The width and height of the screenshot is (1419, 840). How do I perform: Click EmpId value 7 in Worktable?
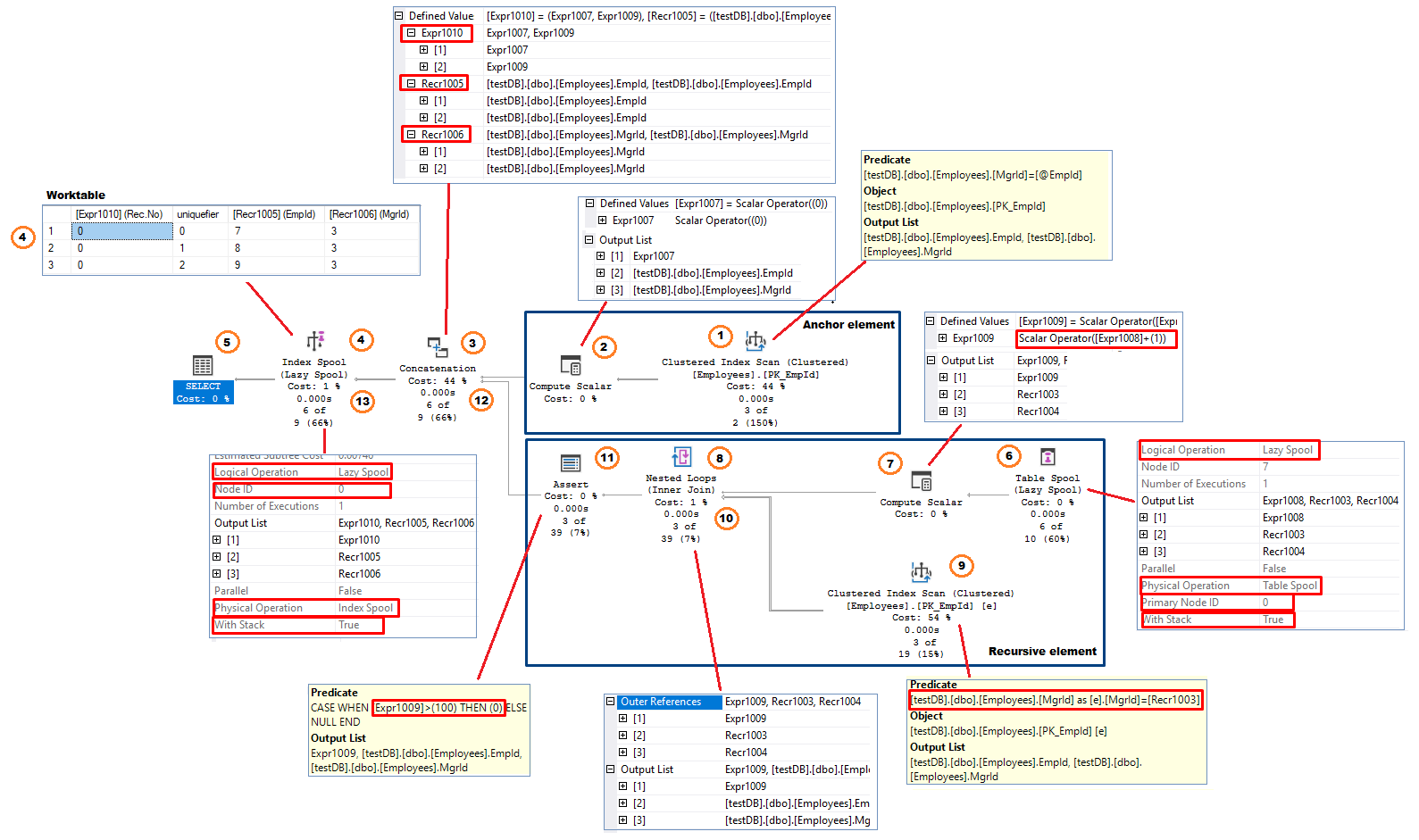(x=275, y=231)
